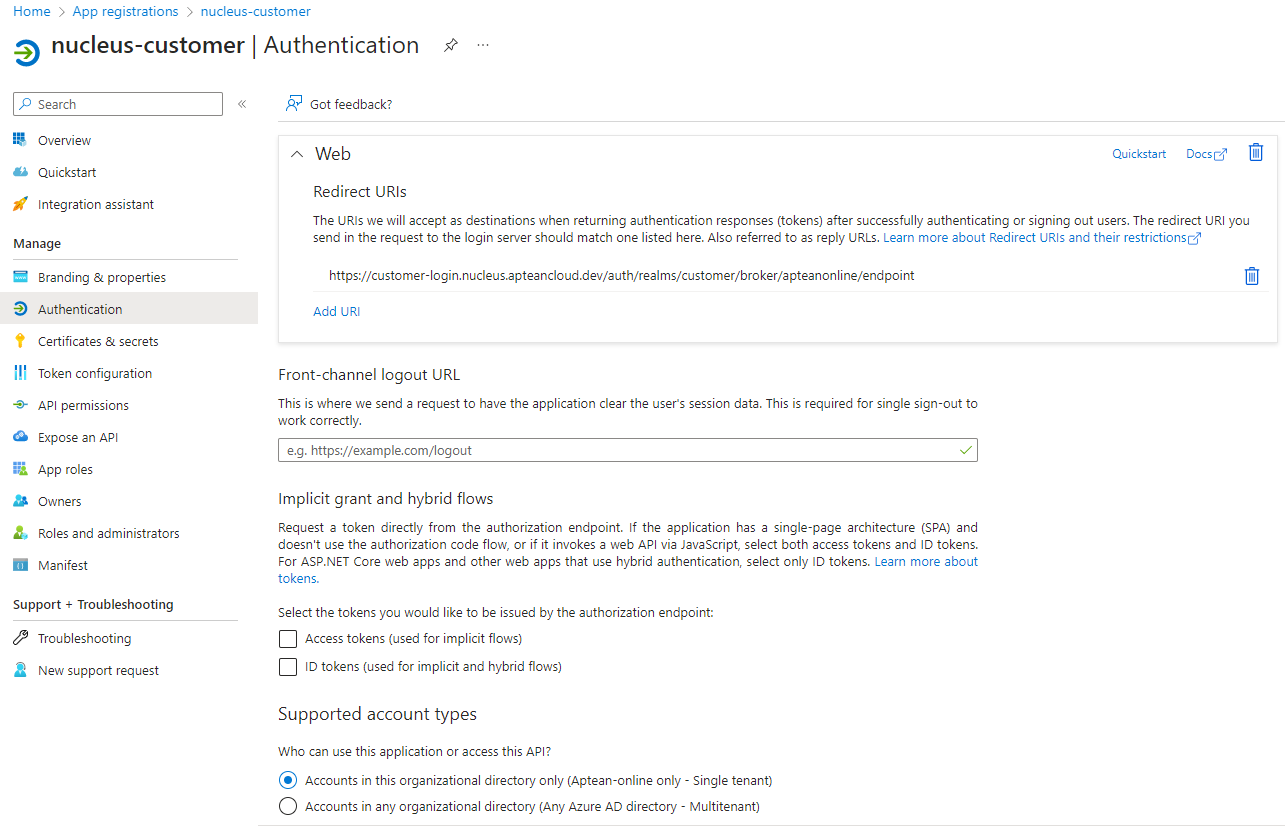This screenshot has width=1285, height=836.
Task: Click the Quickstart cloud icon in the sidebar
Action: [x=20, y=172]
